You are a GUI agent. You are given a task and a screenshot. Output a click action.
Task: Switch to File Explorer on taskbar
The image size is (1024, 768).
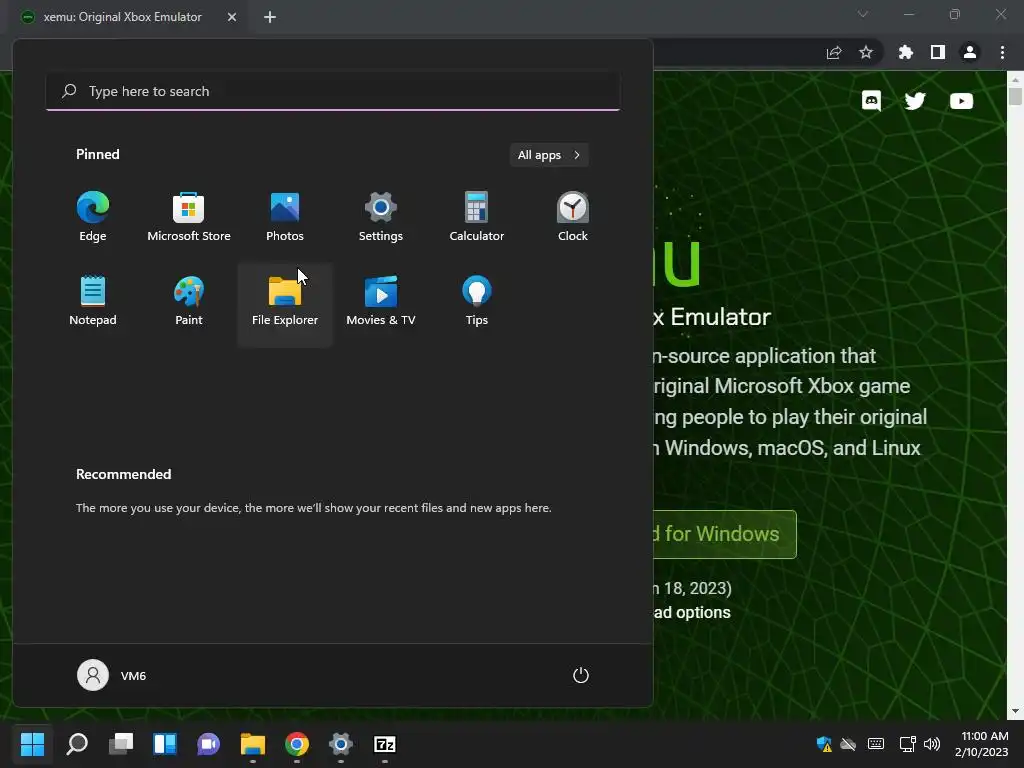point(253,744)
